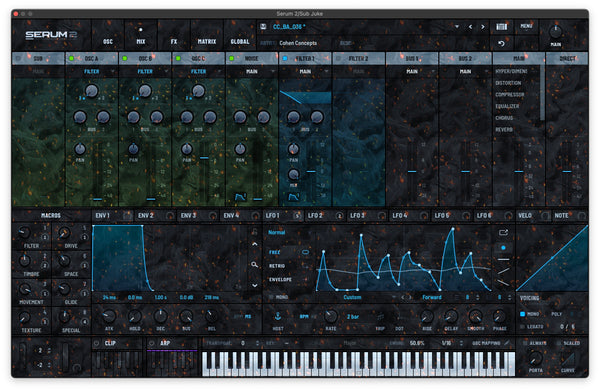This screenshot has height=391, width=600.
Task: Select the LFO point draw tool
Action: pos(503,248)
